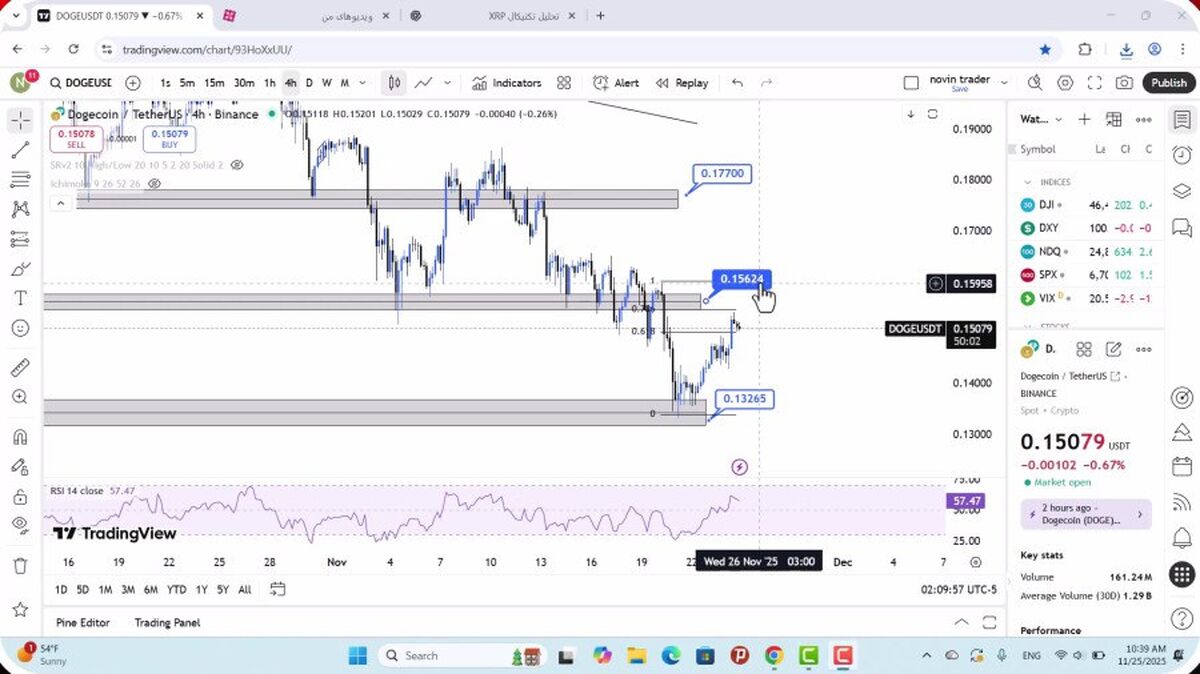This screenshot has height=674, width=1200.
Task: Switch to 15m timeframe
Action: (x=214, y=83)
